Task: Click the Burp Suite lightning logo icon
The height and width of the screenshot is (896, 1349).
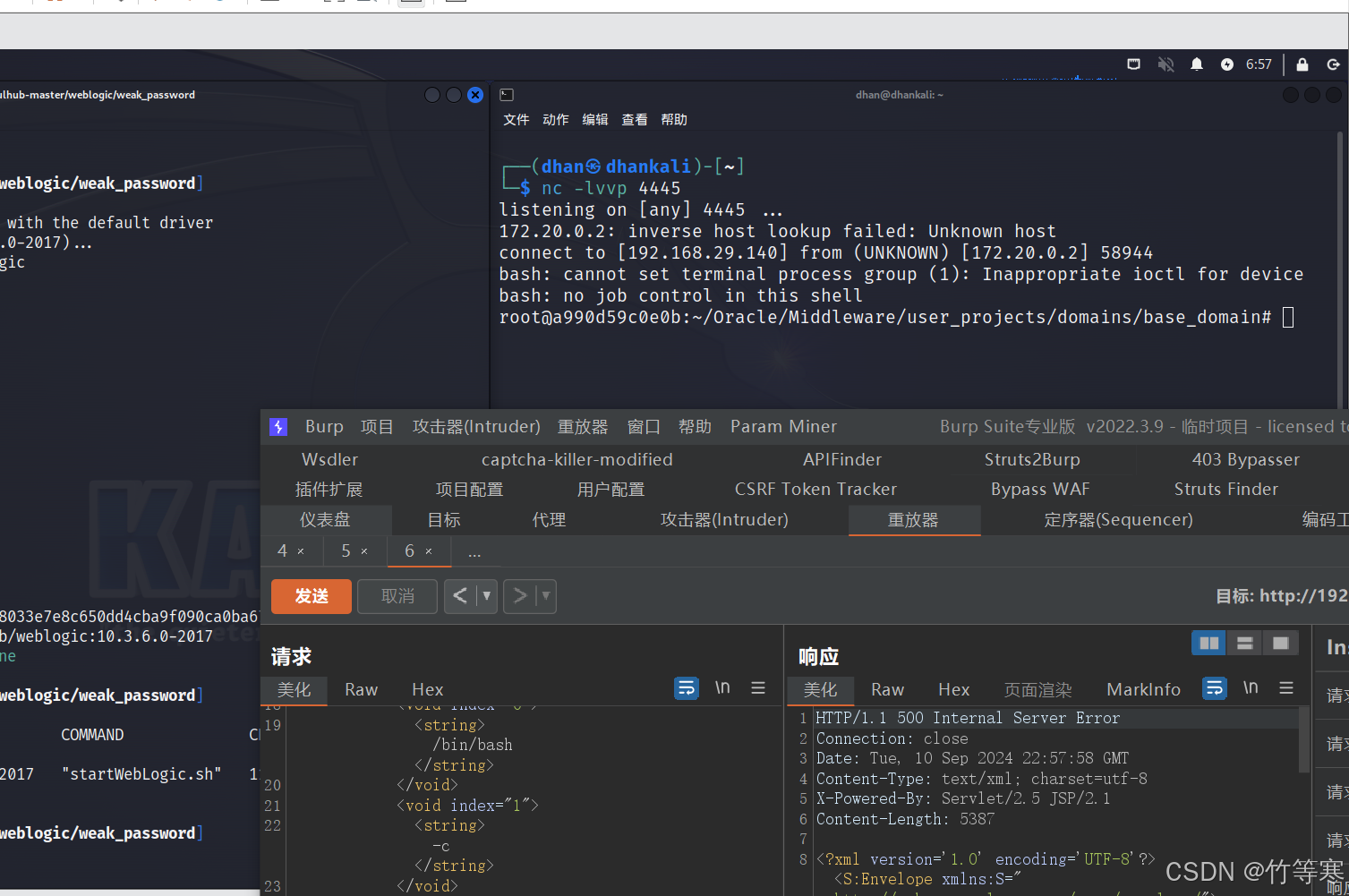Action: pyautogui.click(x=278, y=427)
